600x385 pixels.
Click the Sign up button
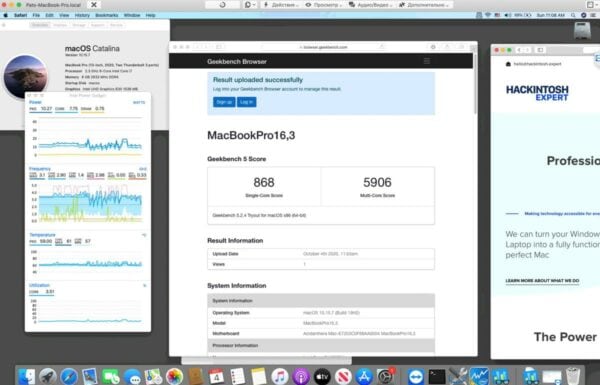tap(224, 102)
